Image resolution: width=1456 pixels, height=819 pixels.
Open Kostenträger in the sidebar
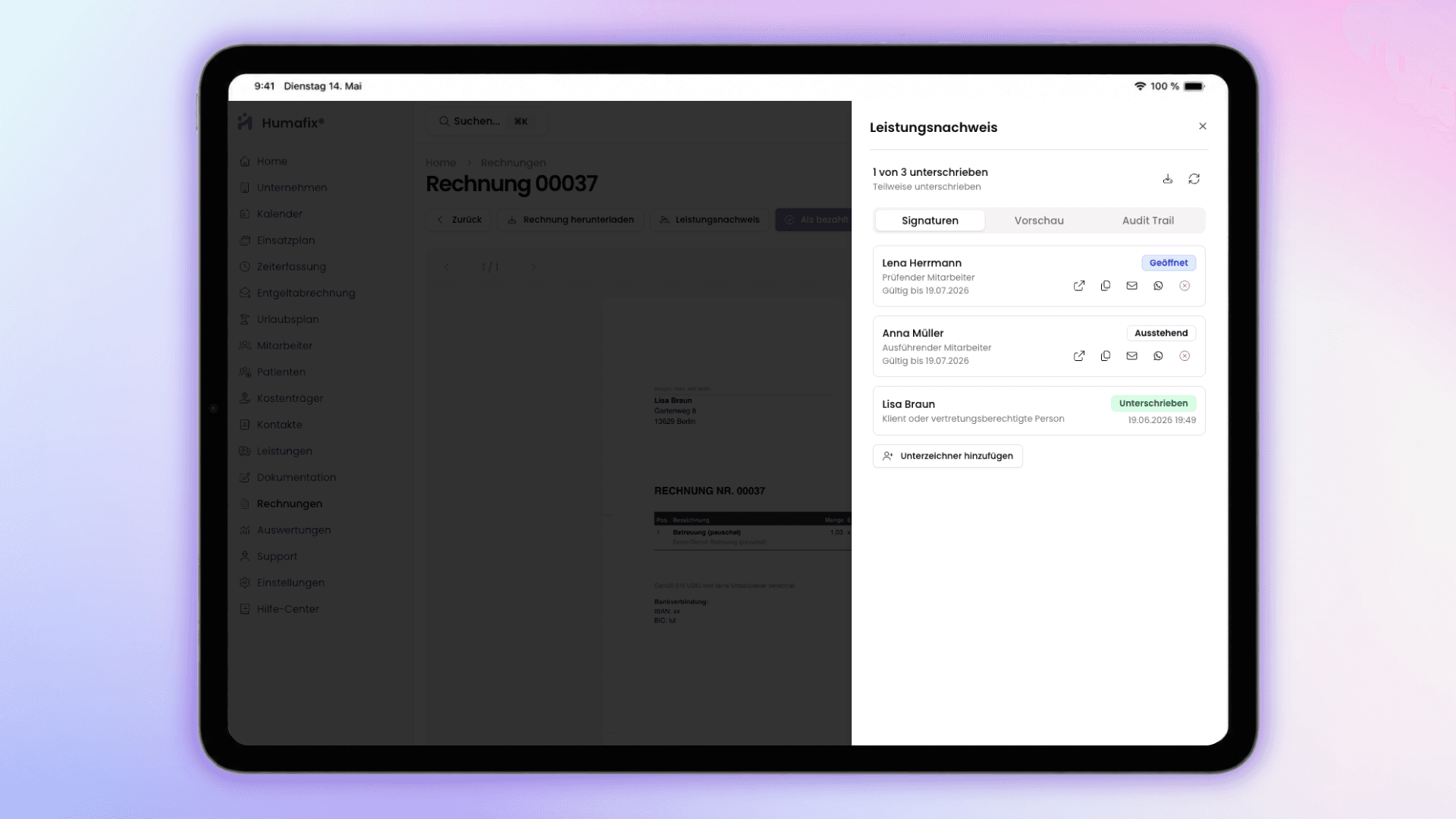pos(281,398)
